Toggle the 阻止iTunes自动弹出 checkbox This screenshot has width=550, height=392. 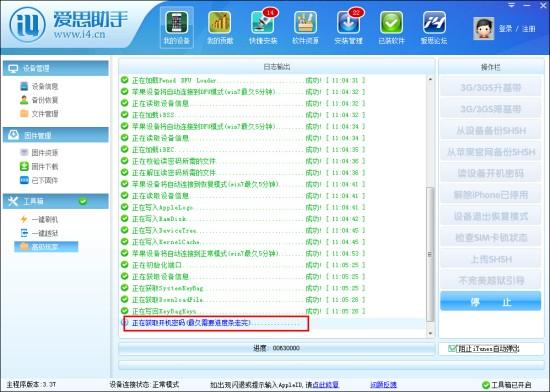[x=452, y=349]
